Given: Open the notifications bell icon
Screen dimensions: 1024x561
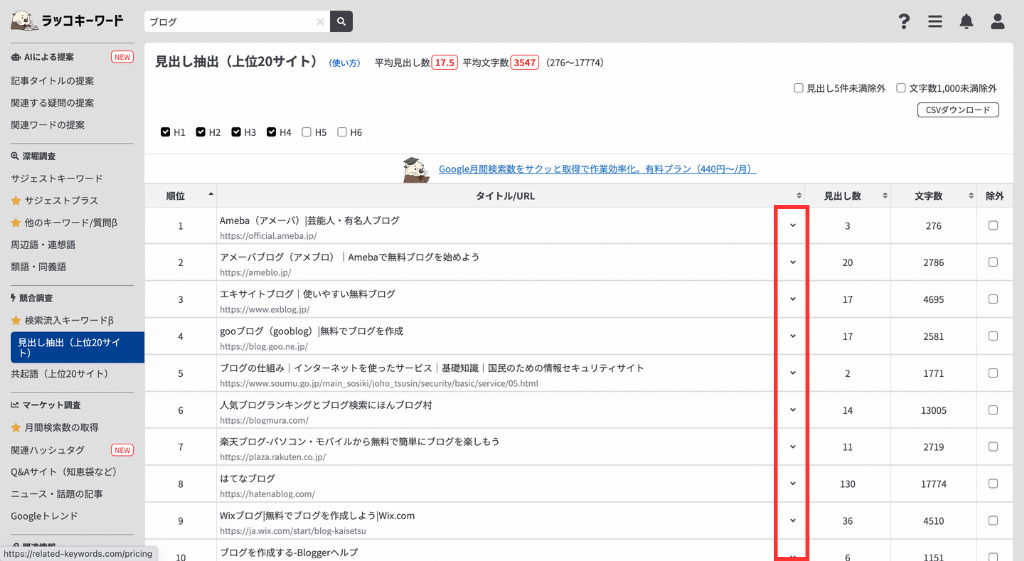Looking at the screenshot, I should pyautogui.click(x=966, y=22).
